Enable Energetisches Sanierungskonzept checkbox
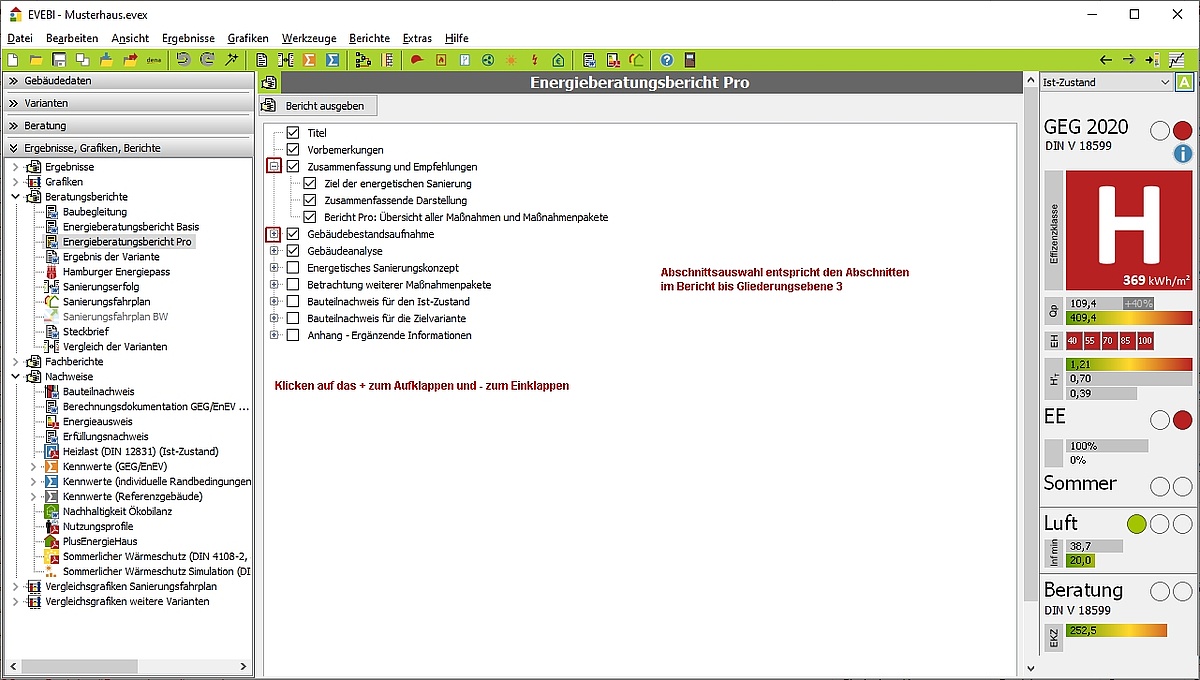 coord(293,267)
